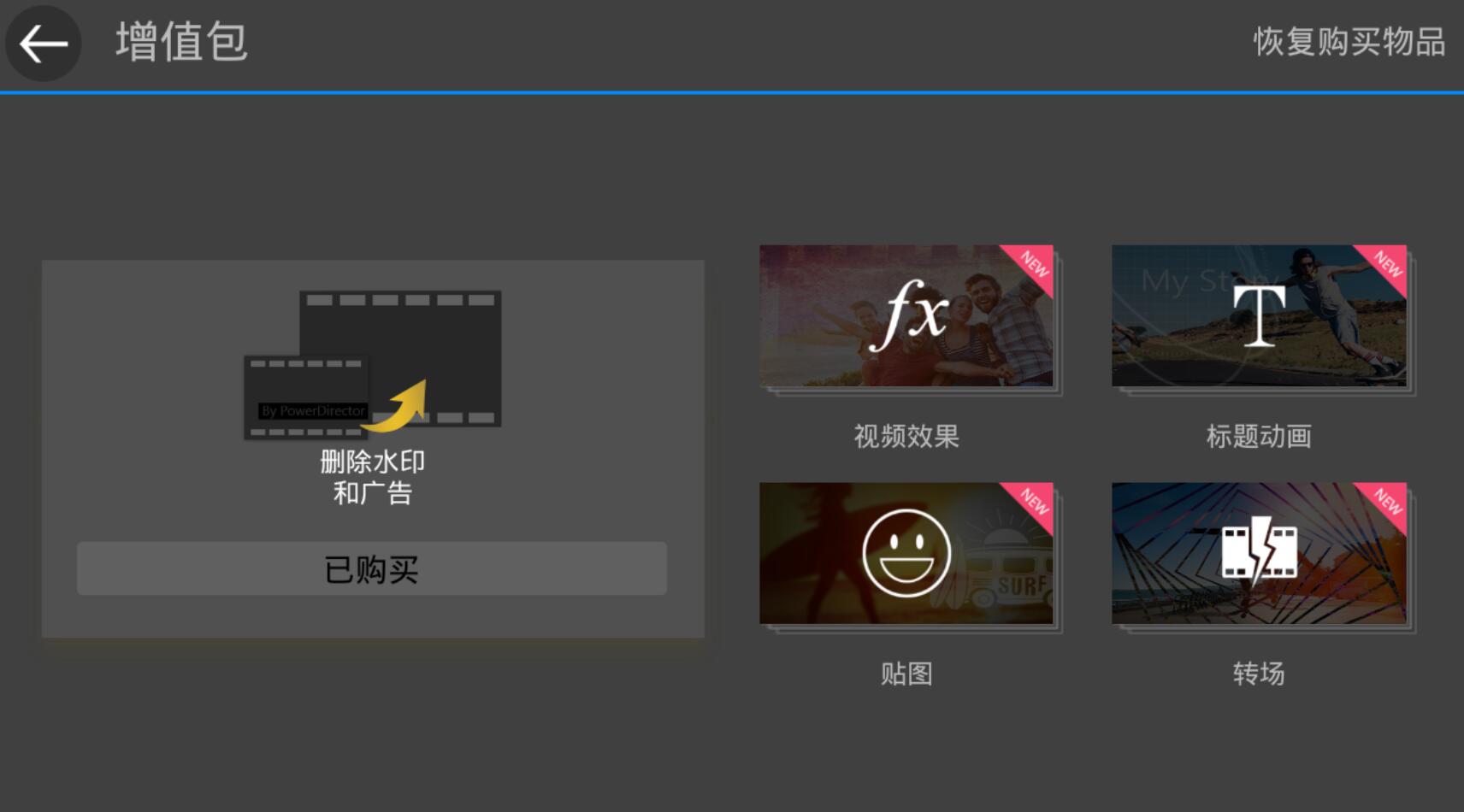
Task: Open the 视频效果 label
Action: click(906, 437)
